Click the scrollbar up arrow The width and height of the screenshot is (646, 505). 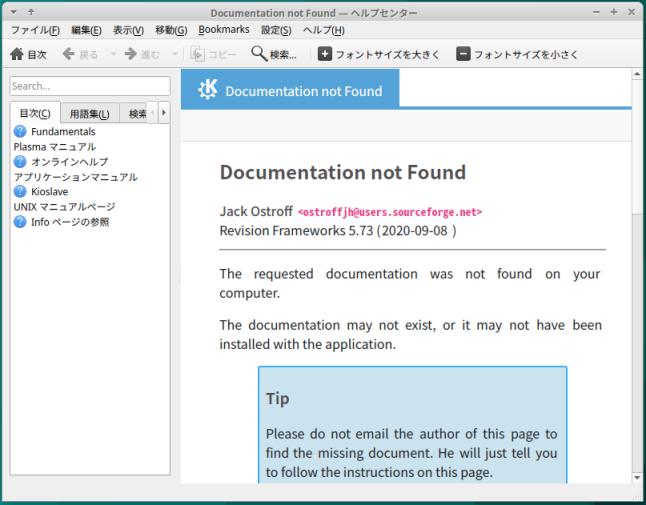click(x=637, y=75)
